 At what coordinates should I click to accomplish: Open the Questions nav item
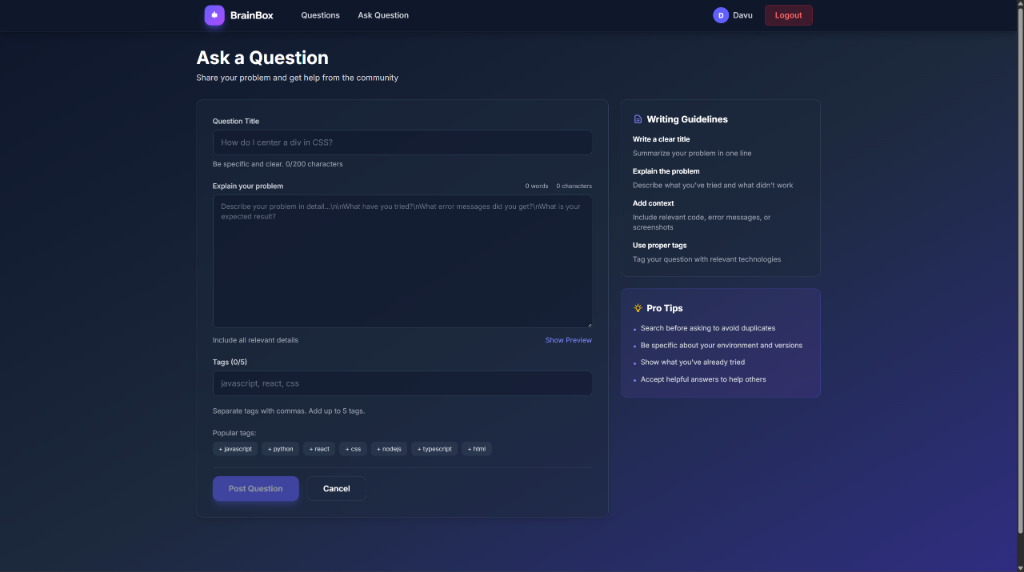click(x=320, y=15)
